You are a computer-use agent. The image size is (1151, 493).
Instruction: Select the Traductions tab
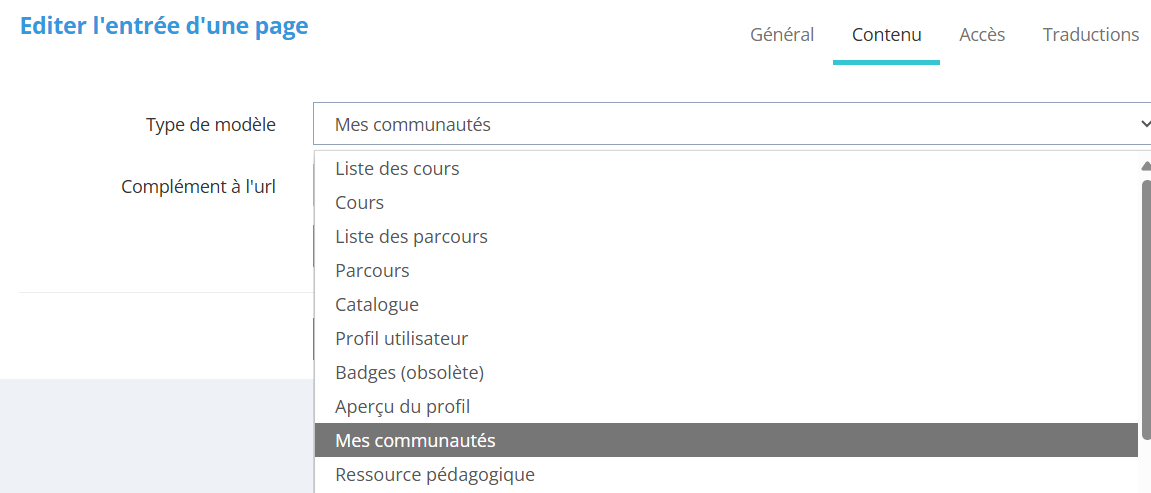click(1090, 35)
